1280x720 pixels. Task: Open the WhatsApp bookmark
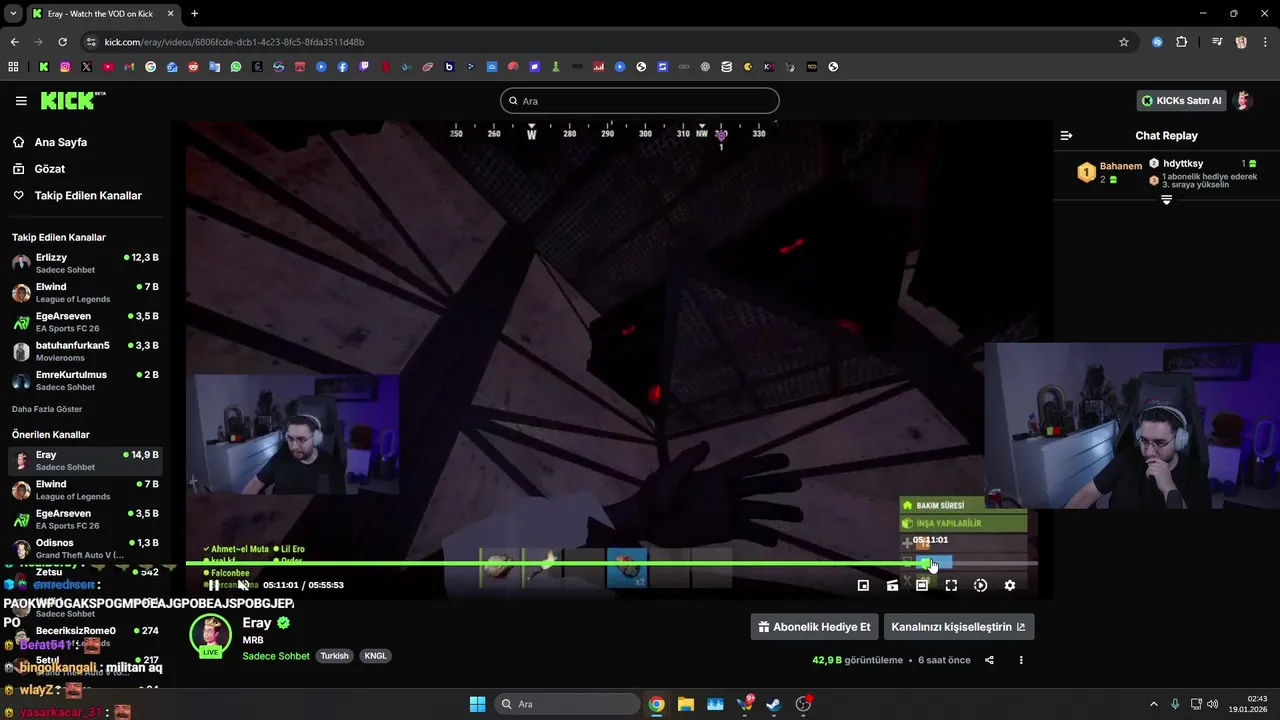(x=236, y=67)
